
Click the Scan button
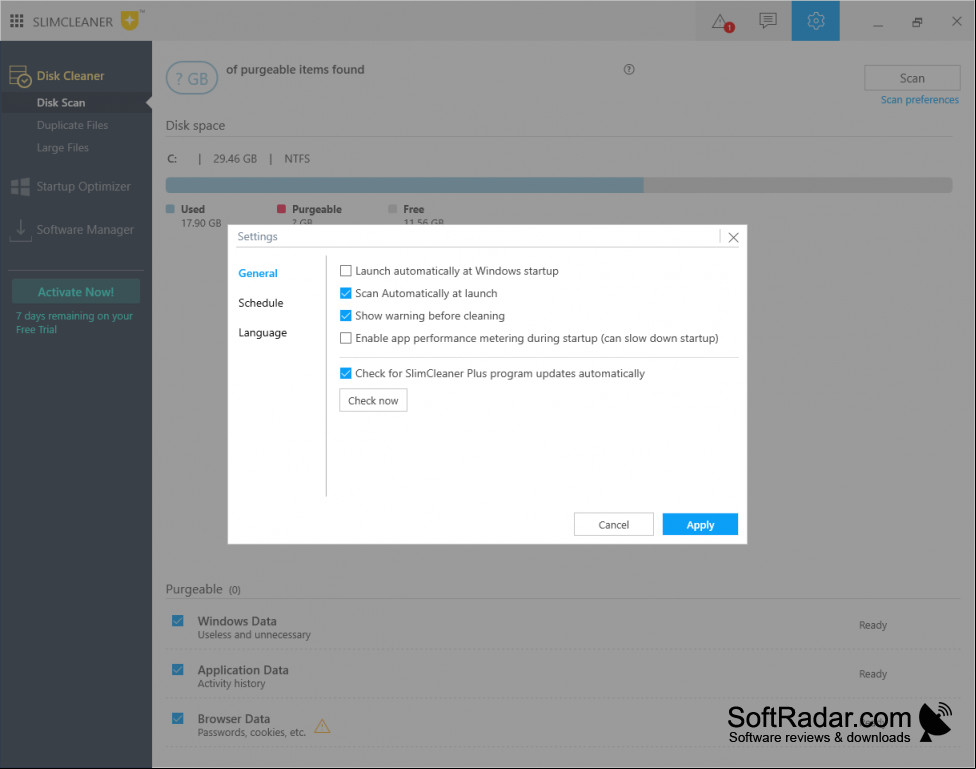pyautogui.click(x=913, y=78)
